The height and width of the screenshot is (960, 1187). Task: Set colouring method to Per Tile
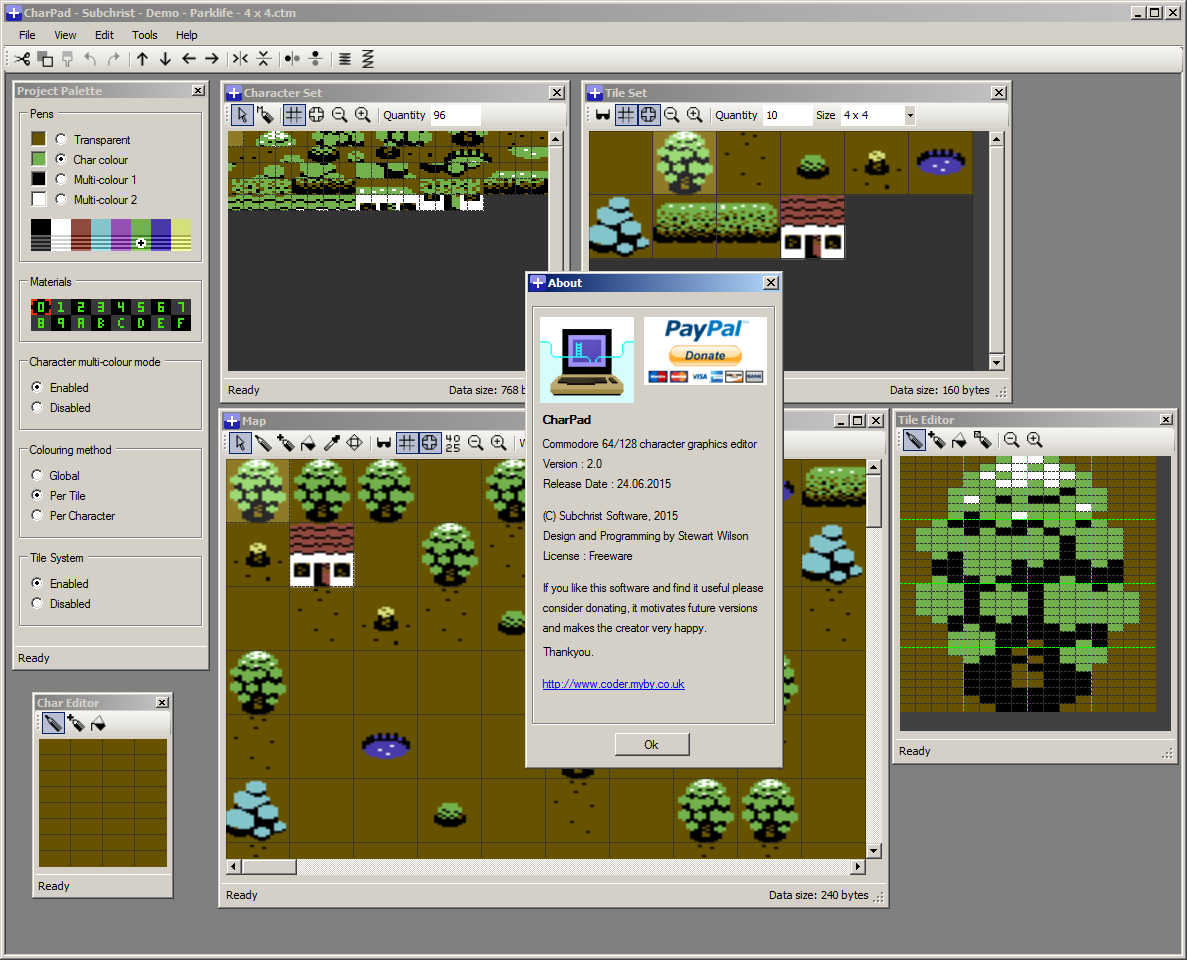(x=37, y=495)
